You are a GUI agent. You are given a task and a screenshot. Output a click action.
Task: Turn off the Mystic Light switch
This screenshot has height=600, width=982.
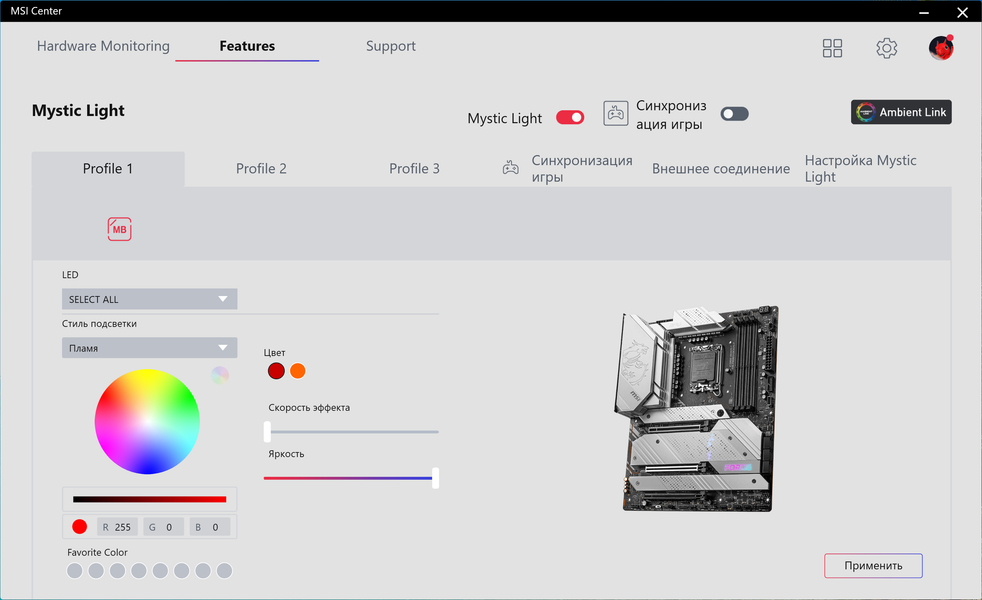point(570,117)
